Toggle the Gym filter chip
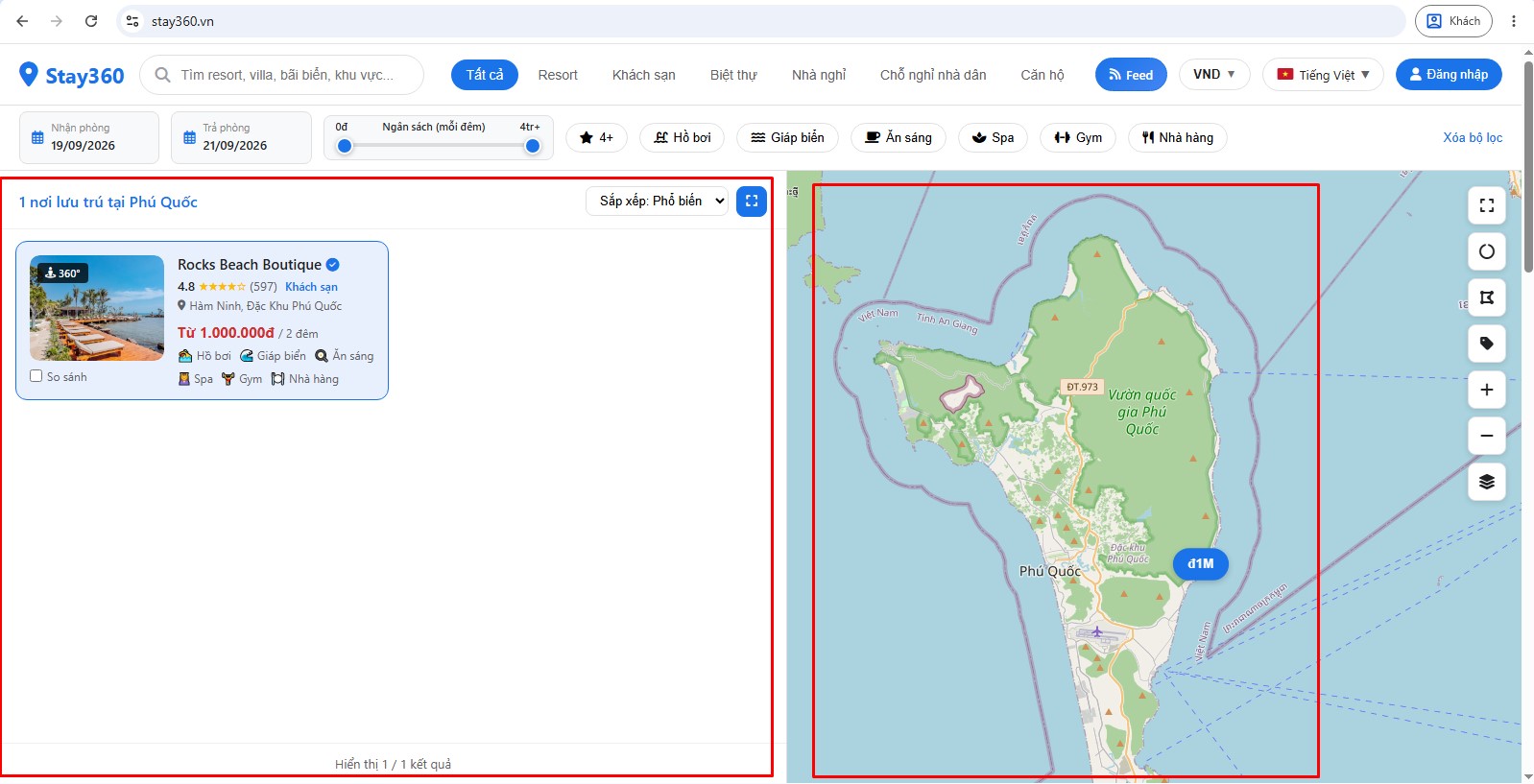 pyautogui.click(x=1078, y=138)
